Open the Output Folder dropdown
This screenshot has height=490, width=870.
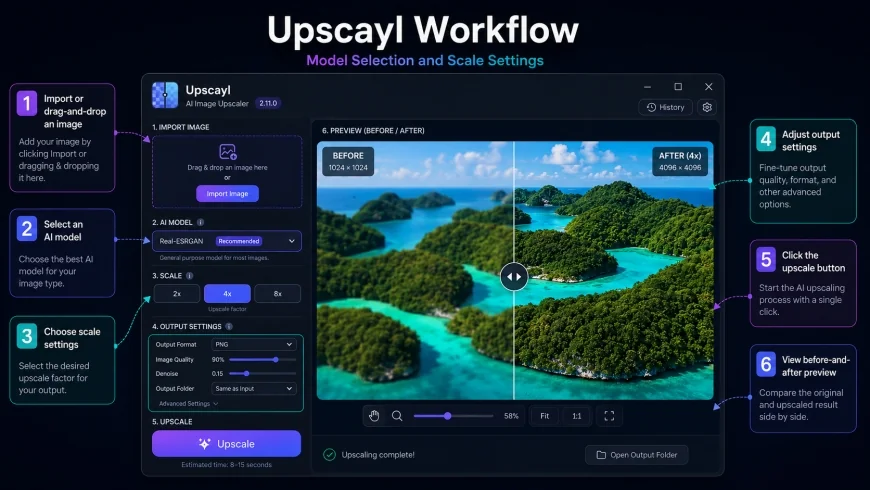(x=254, y=388)
